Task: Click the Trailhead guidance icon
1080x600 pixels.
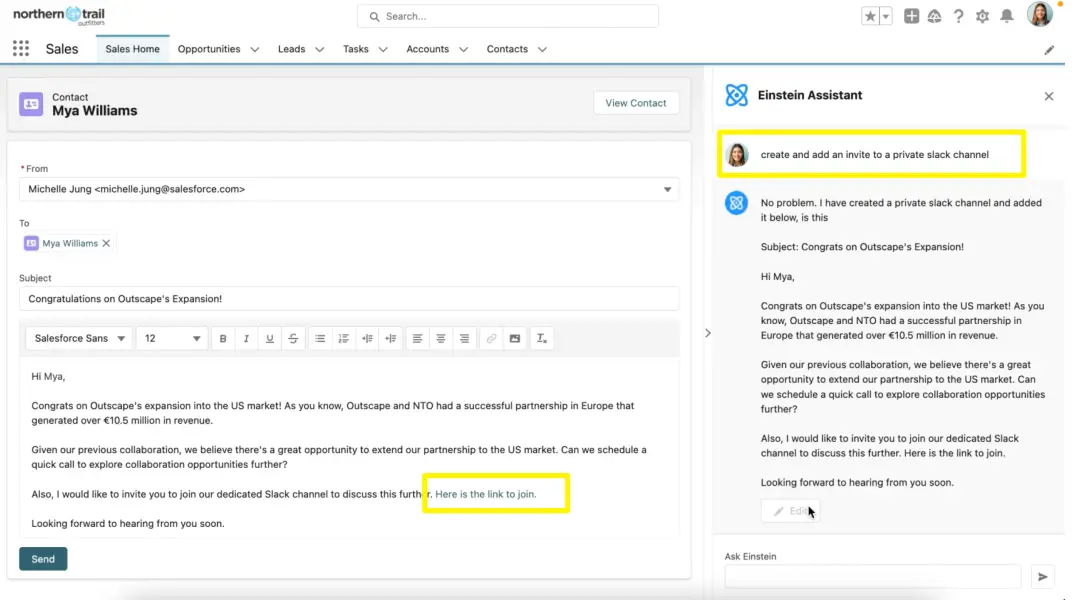Action: (935, 16)
